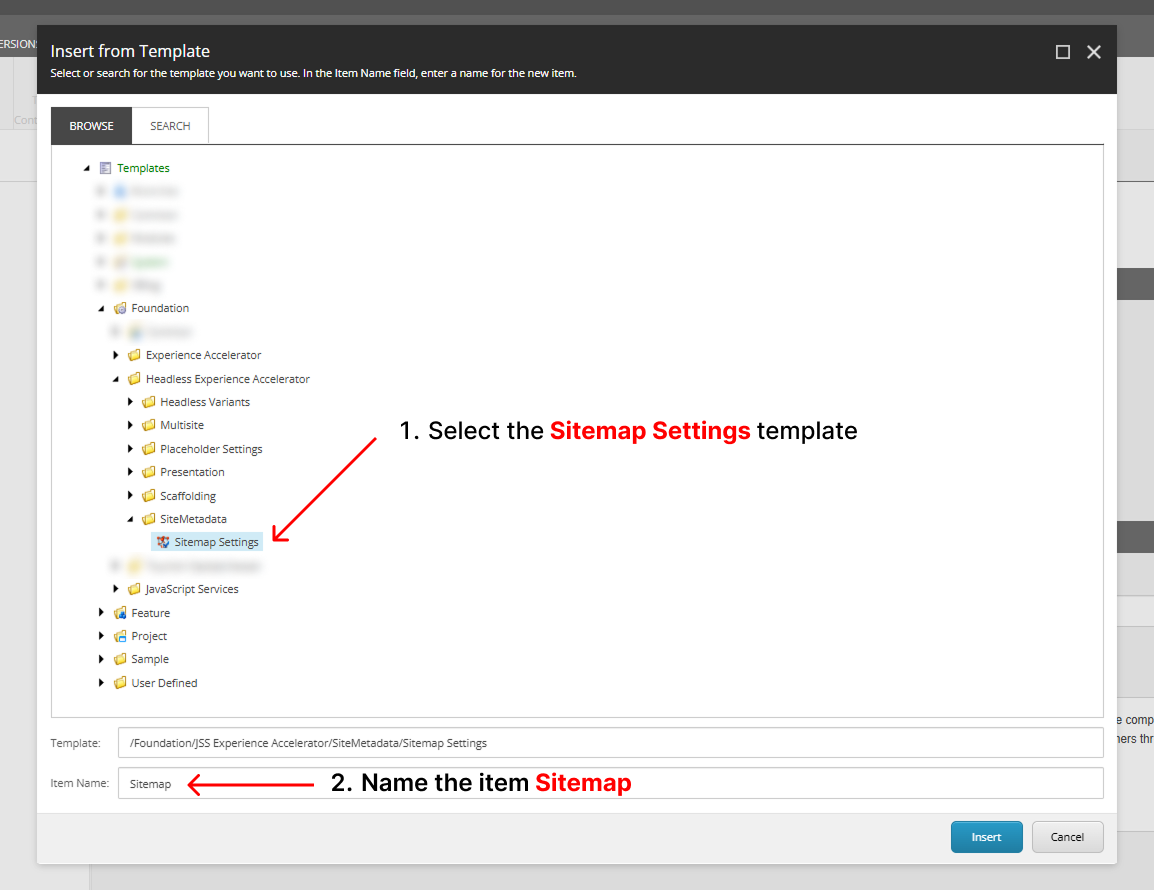Select the Headless Variants label
This screenshot has width=1154, height=890.
[205, 402]
